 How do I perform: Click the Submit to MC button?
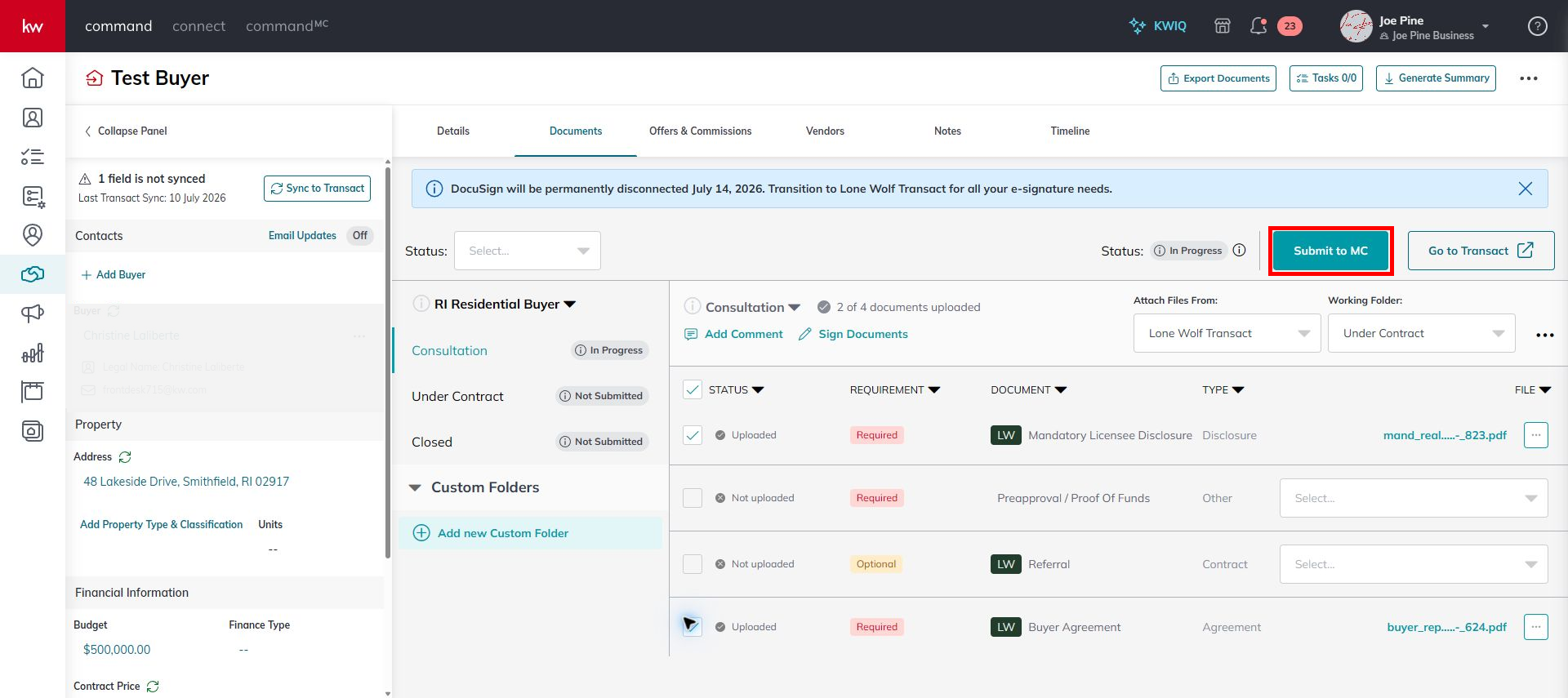pyautogui.click(x=1330, y=251)
